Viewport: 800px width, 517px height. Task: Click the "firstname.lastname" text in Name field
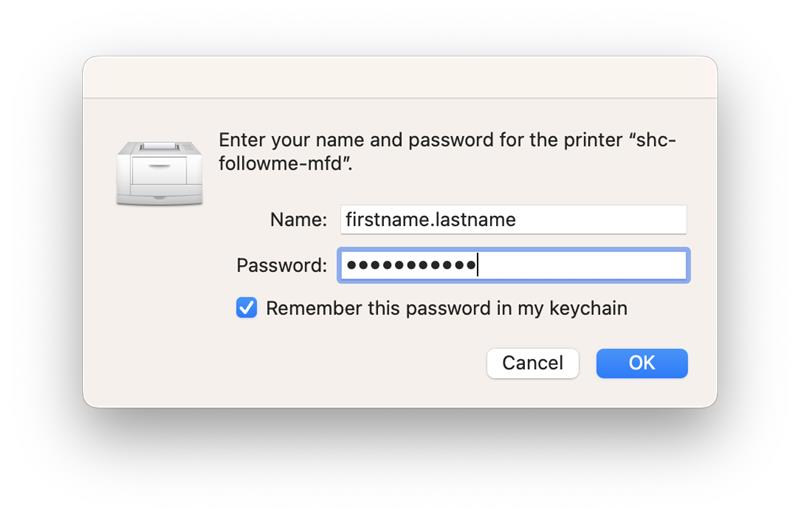429,220
